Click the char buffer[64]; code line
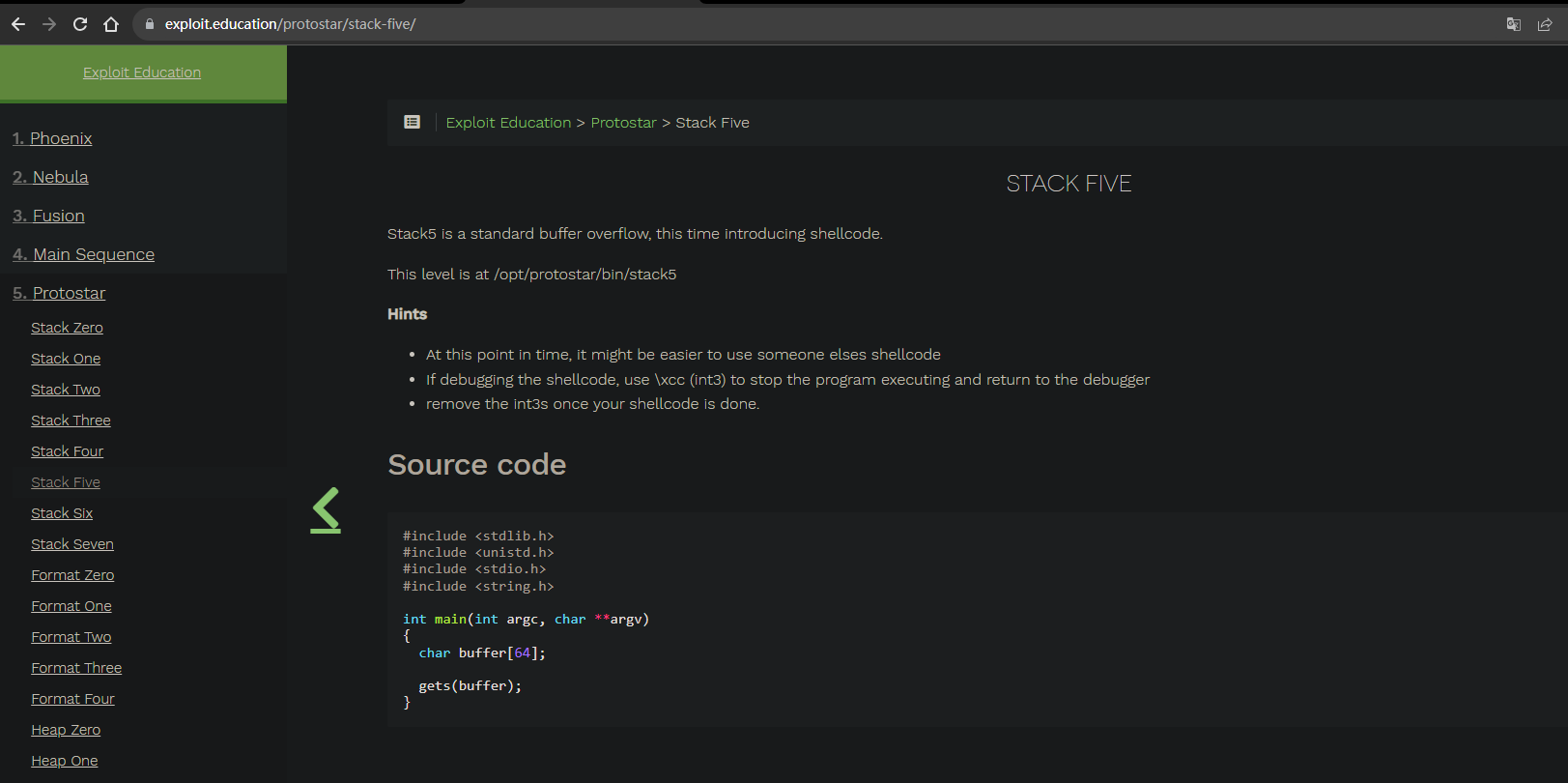 coord(482,653)
